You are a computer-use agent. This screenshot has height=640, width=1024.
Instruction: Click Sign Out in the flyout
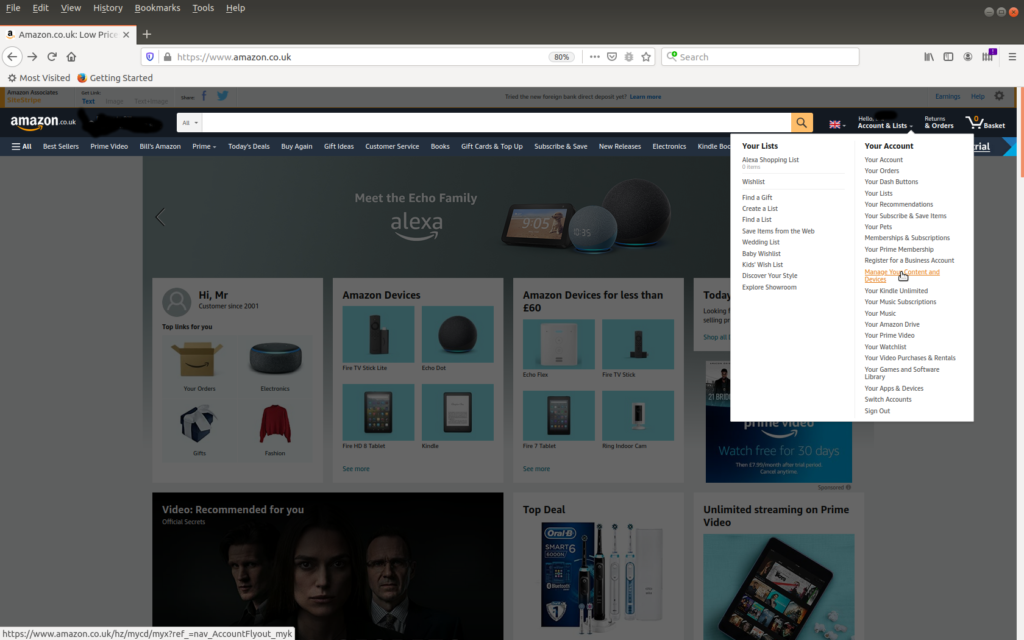click(x=877, y=411)
